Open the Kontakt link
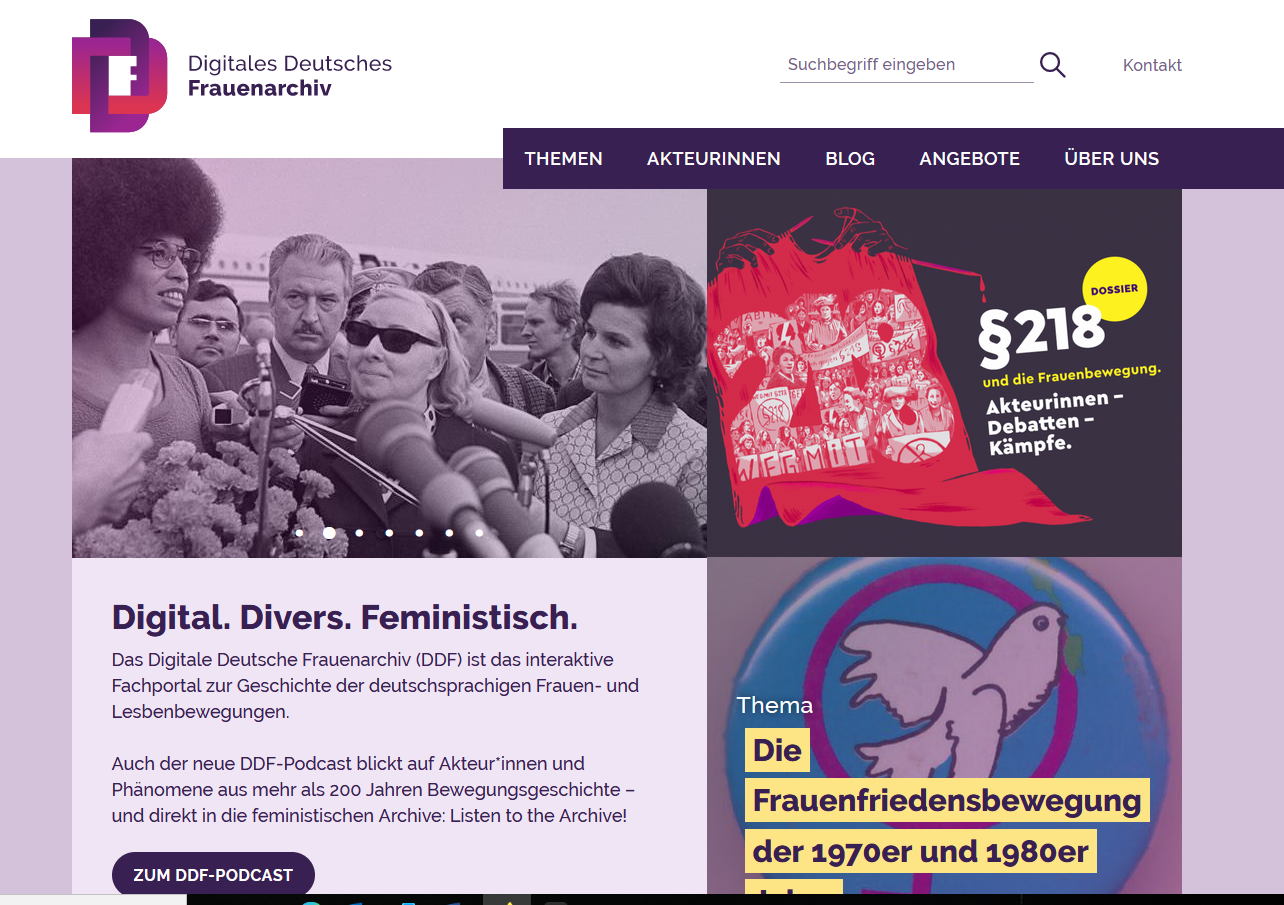 pos(1152,65)
